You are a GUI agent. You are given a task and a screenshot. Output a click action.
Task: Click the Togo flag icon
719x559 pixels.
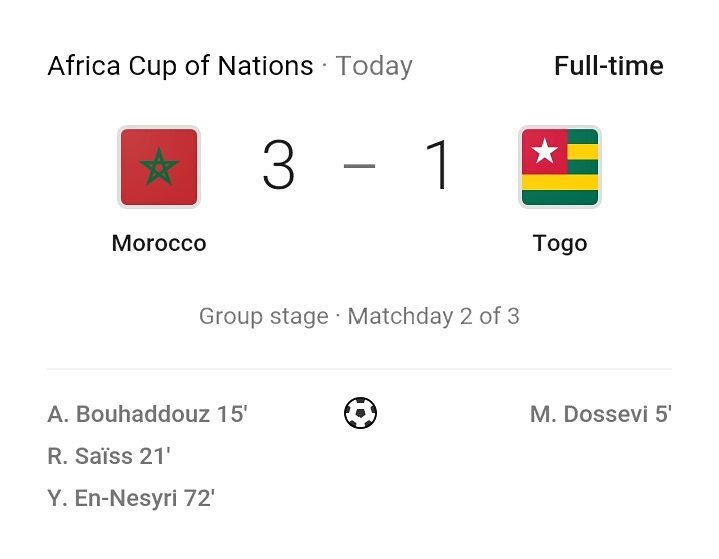click(x=559, y=167)
